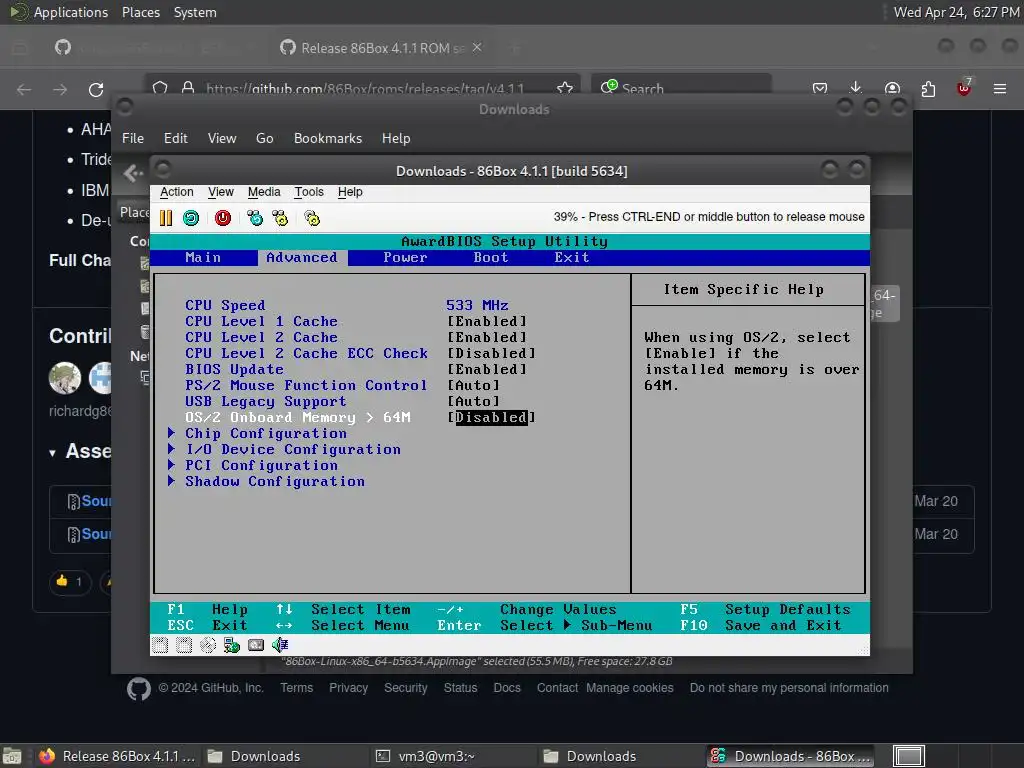Click highlighted OS/2 memory Disabled value
The image size is (1024, 768).
pyautogui.click(x=491, y=417)
